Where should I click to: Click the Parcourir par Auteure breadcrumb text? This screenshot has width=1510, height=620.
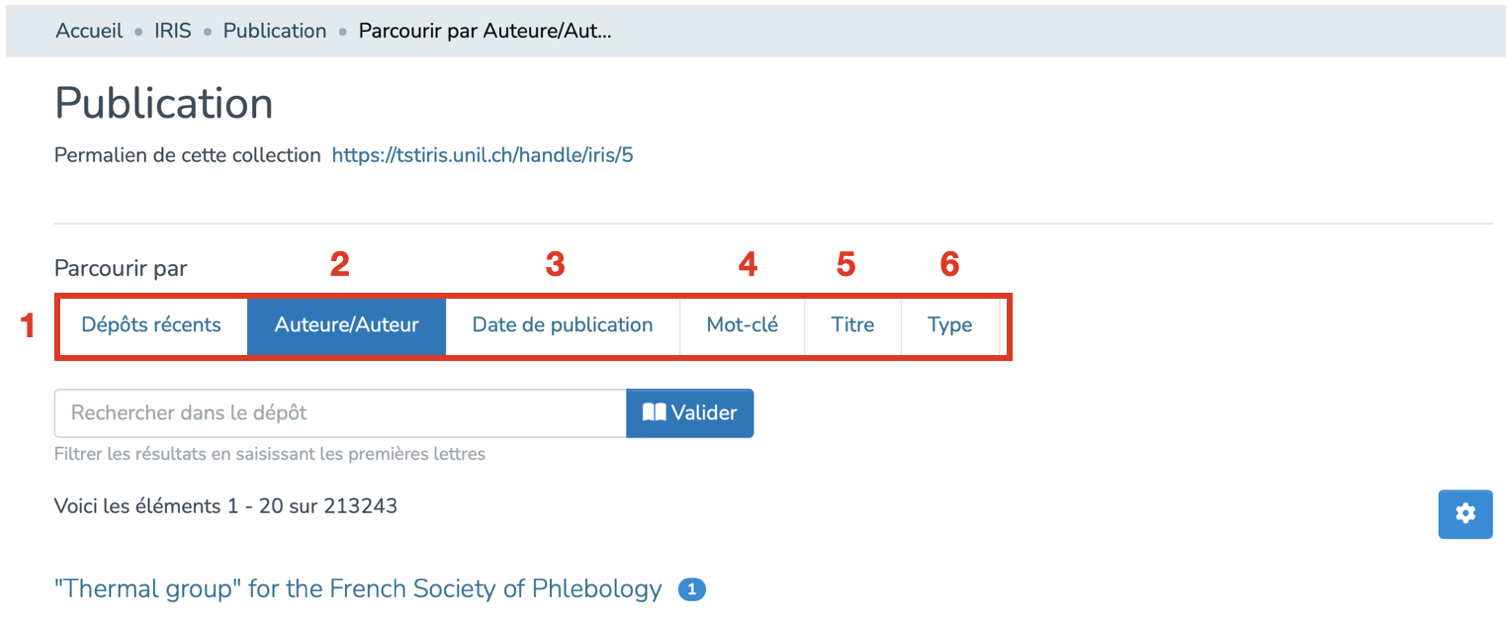click(x=484, y=31)
